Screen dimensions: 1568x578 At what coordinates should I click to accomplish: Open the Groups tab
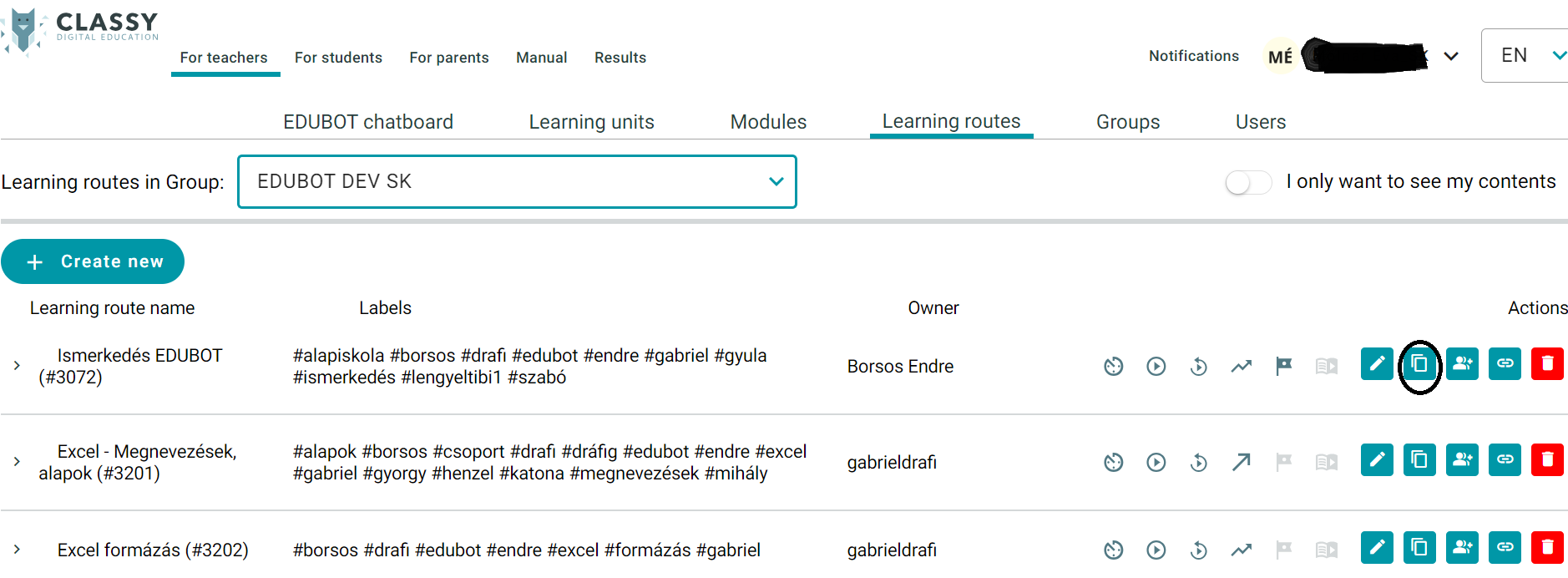[1127, 122]
